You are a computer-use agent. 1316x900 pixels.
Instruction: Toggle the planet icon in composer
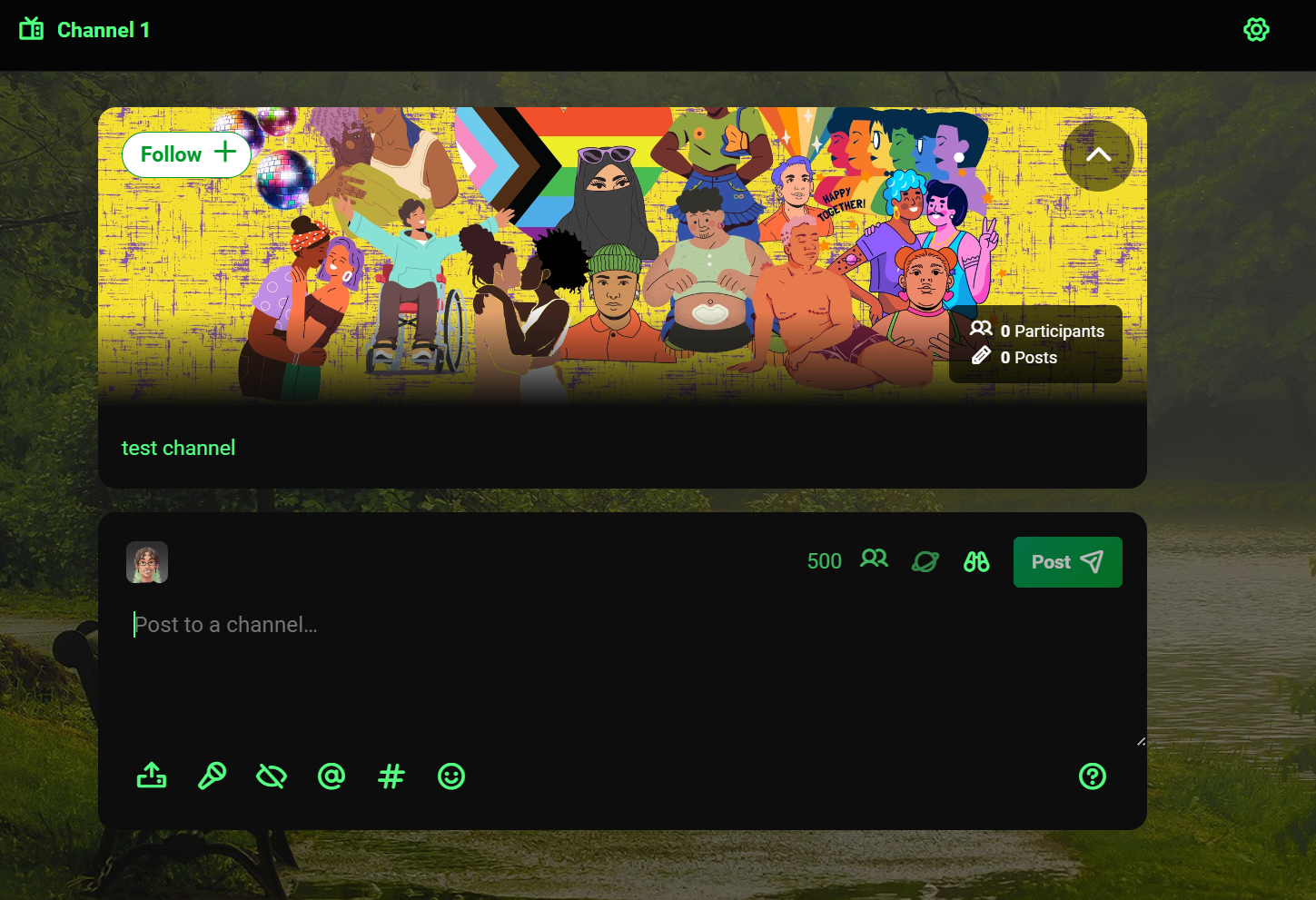[925, 562]
